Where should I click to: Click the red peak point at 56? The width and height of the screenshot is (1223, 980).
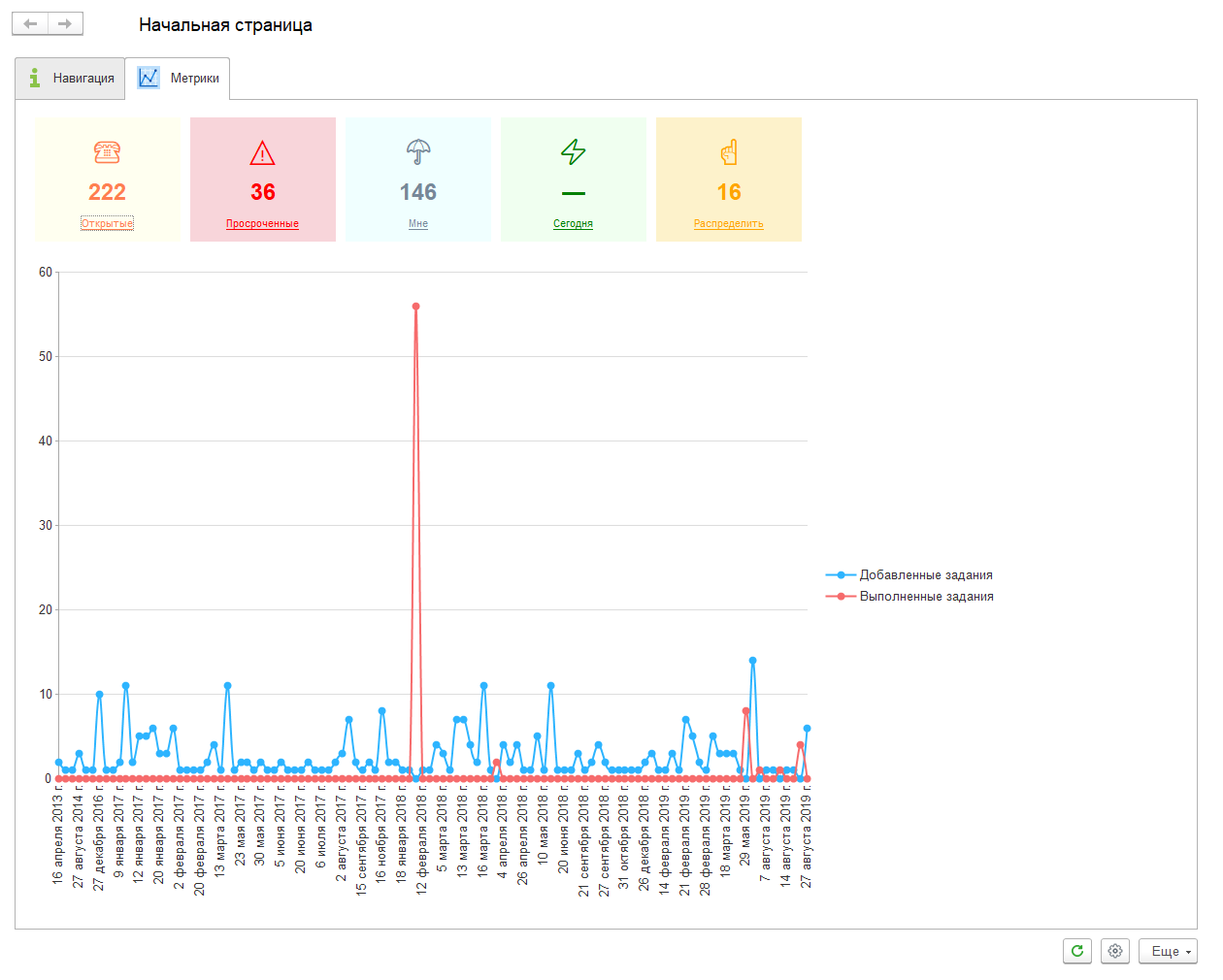coord(416,307)
